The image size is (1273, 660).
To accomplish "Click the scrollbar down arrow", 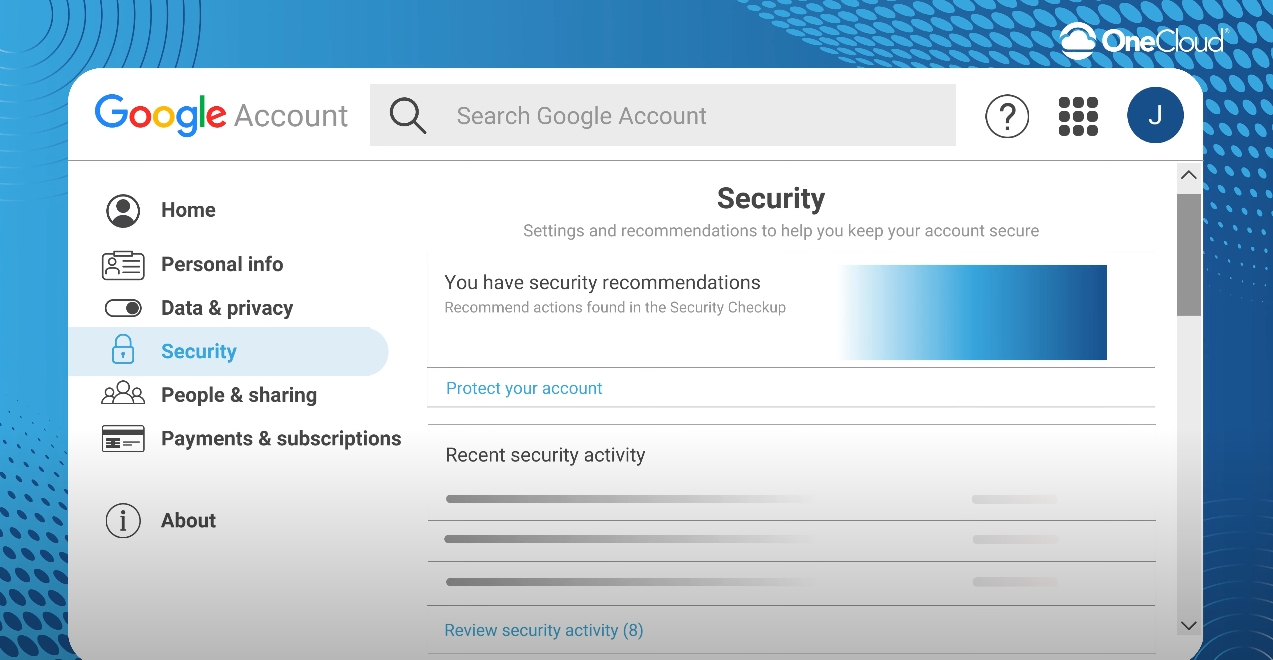I will (1189, 626).
